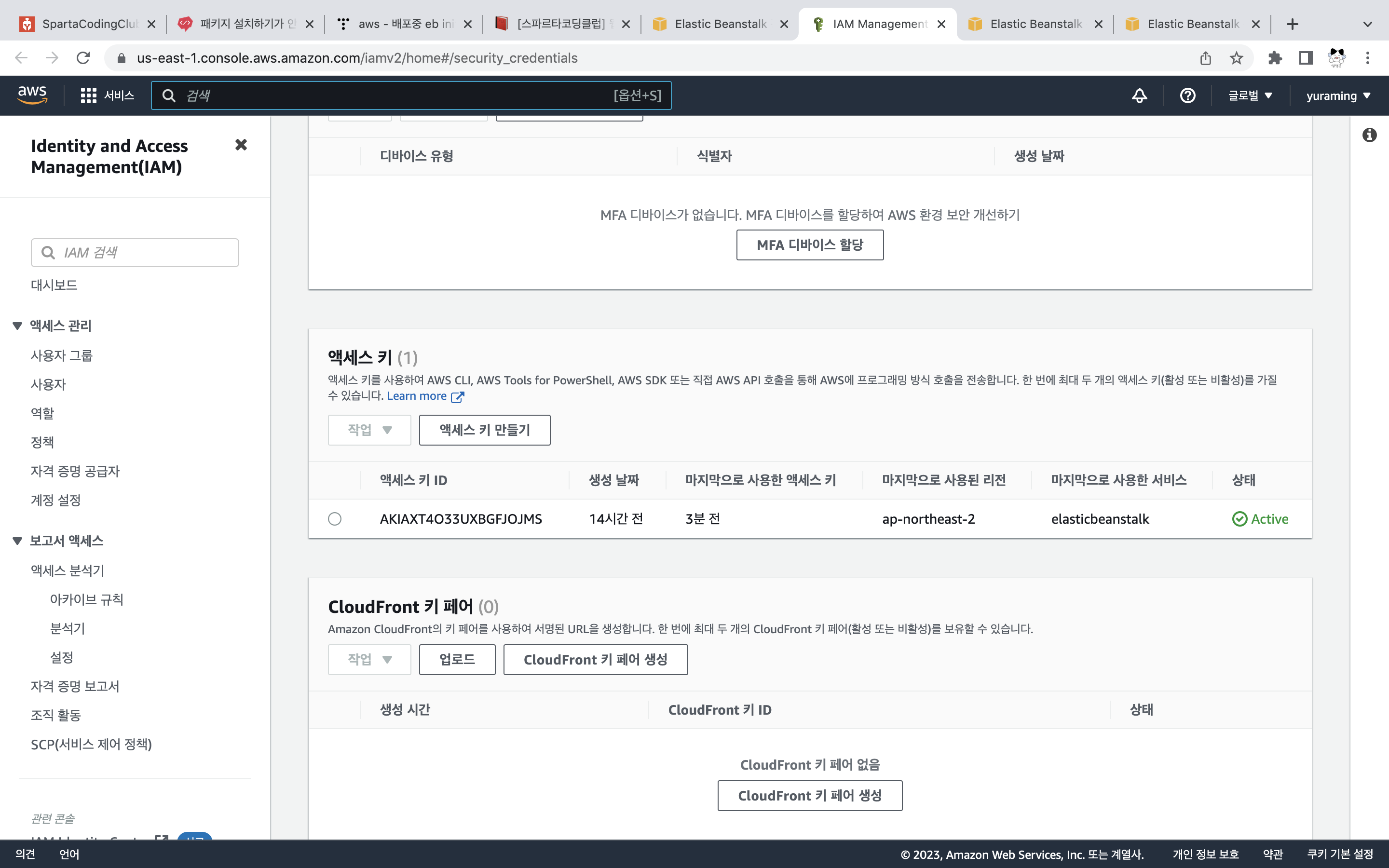Select the access key AKIAXT4O33UXBGFJOJMS radio button

coord(335,519)
